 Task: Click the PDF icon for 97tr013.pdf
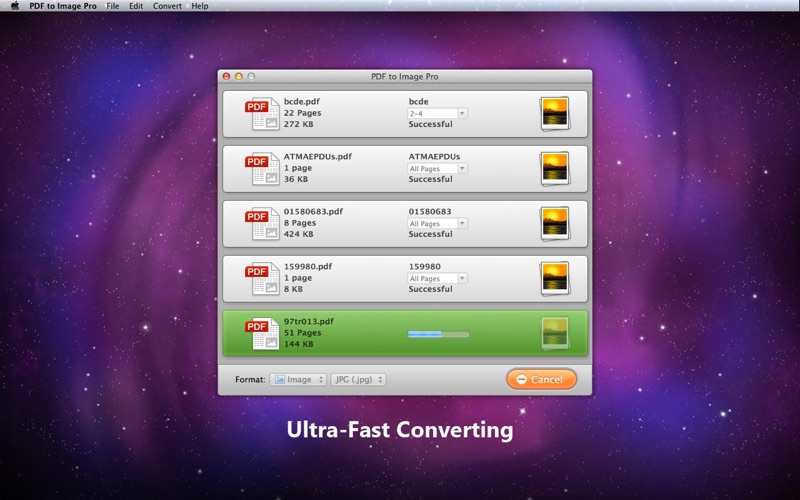click(262, 333)
